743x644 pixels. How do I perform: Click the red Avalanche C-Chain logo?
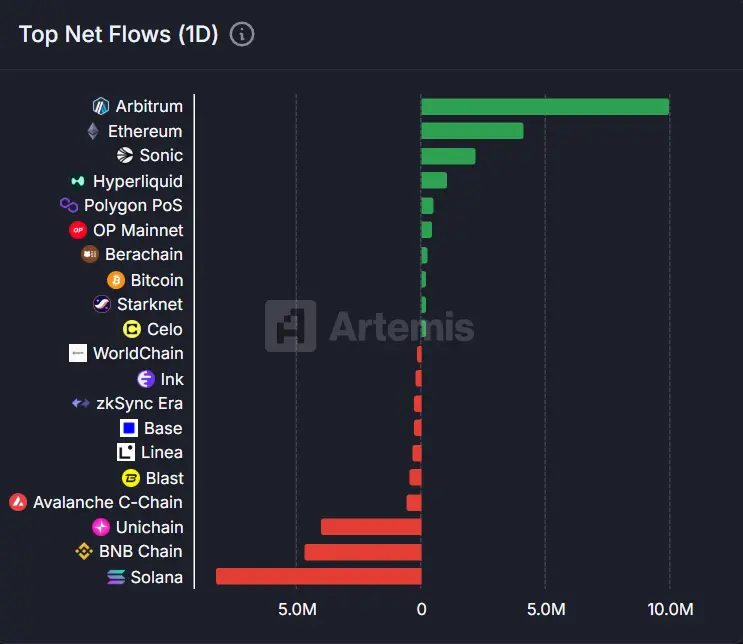[x=18, y=502]
